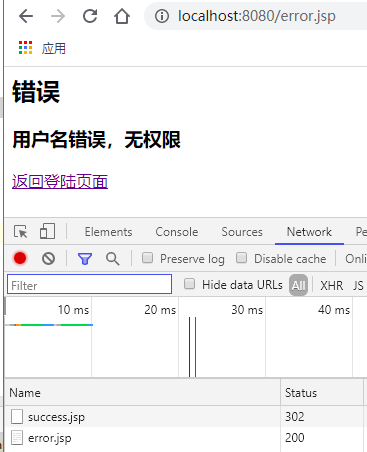Toggle the network filter funnel icon
Image resolution: width=367 pixels, height=452 pixels.
click(85, 259)
